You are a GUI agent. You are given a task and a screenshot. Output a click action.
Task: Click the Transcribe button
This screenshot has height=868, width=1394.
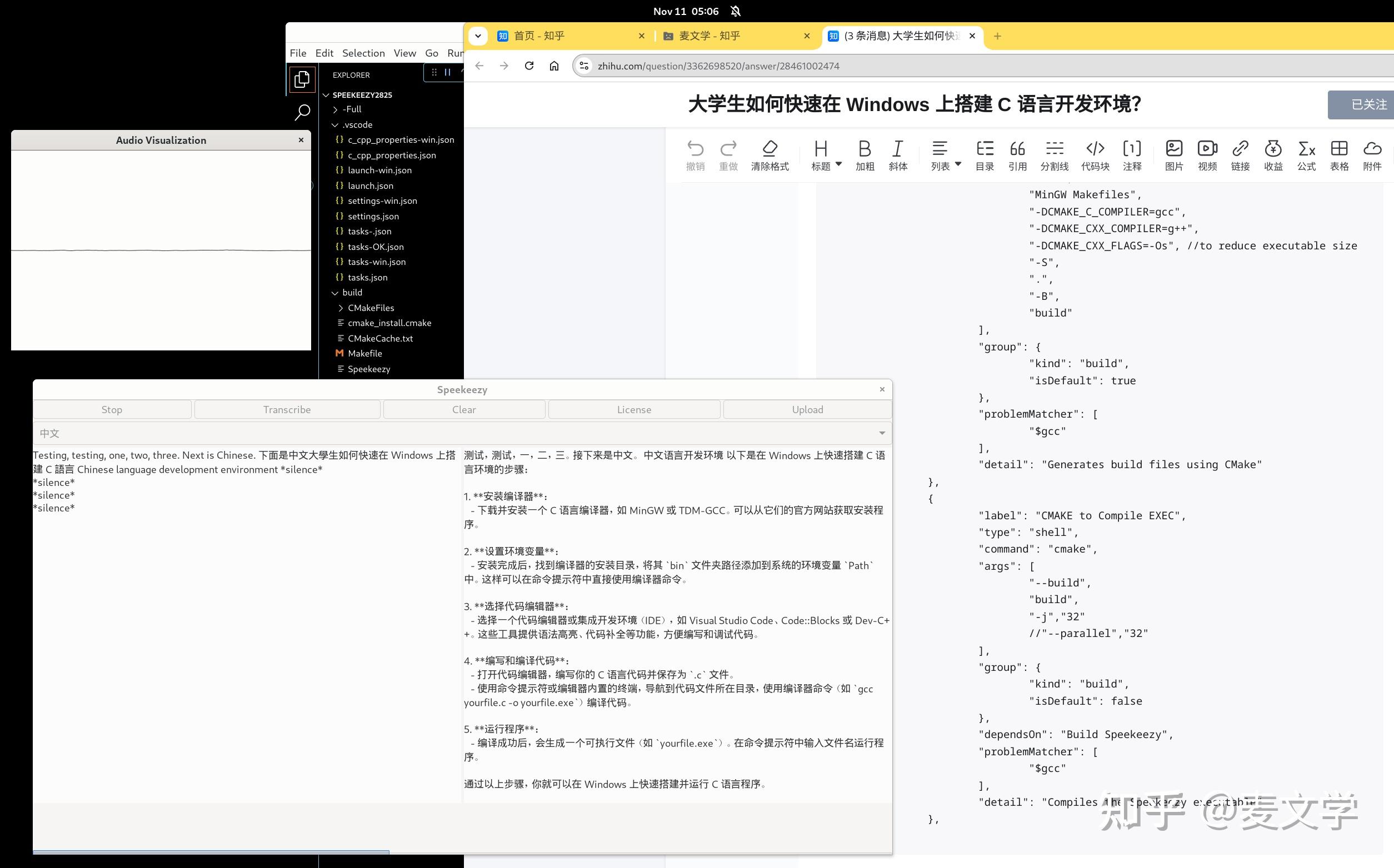pyautogui.click(x=287, y=409)
